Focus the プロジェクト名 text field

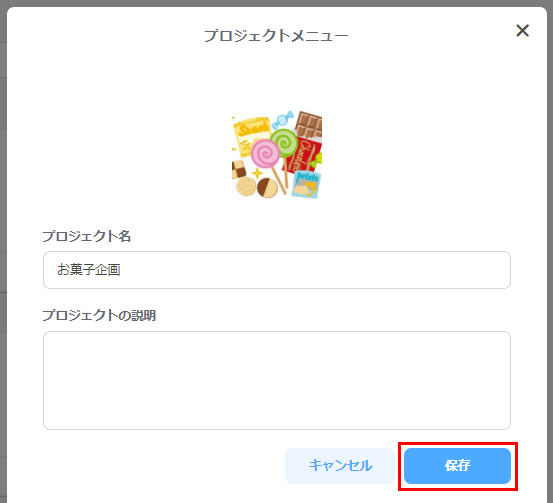[277, 270]
